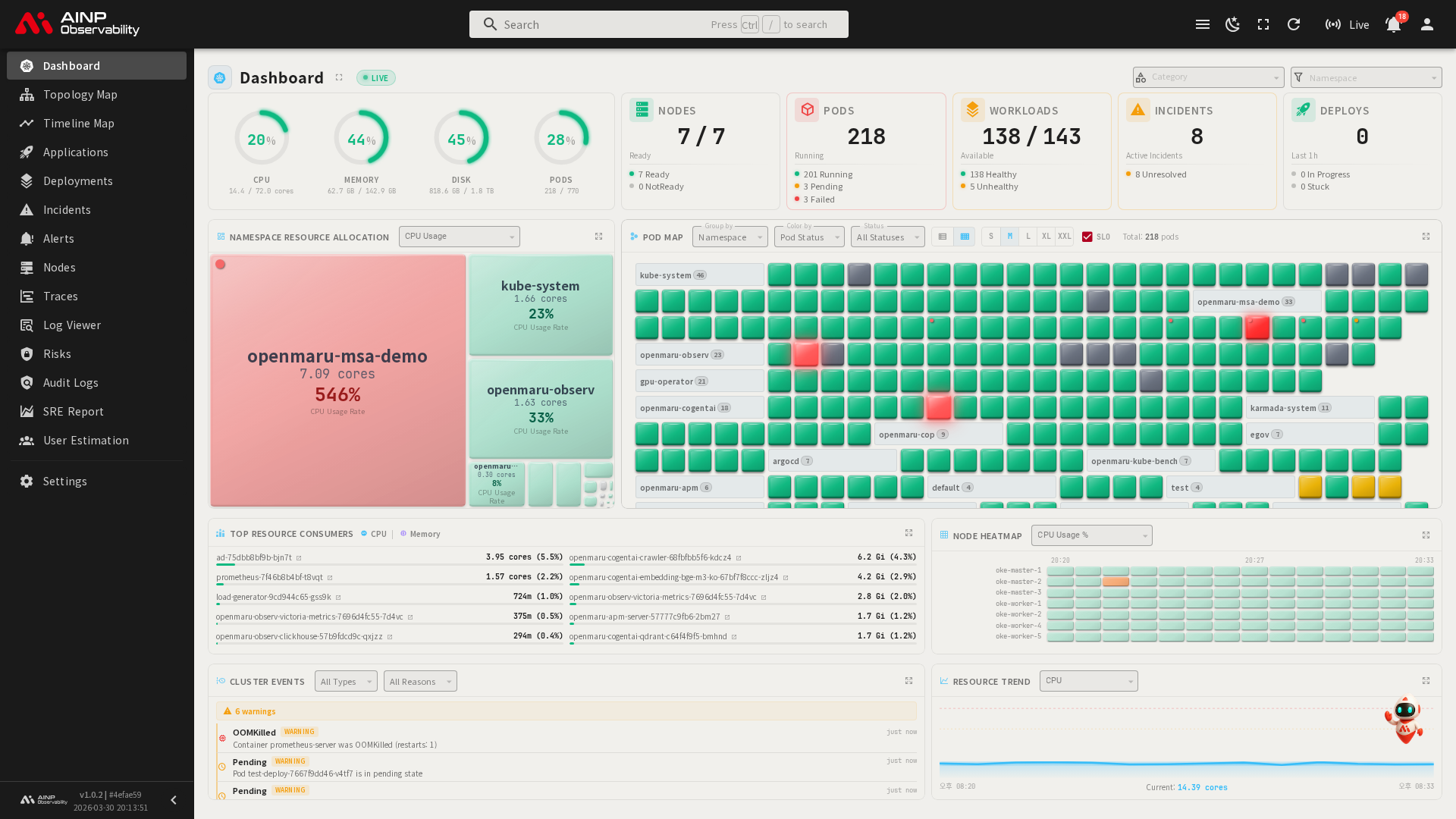
Task: Click the hamburger menu icon in header
Action: 1203,24
